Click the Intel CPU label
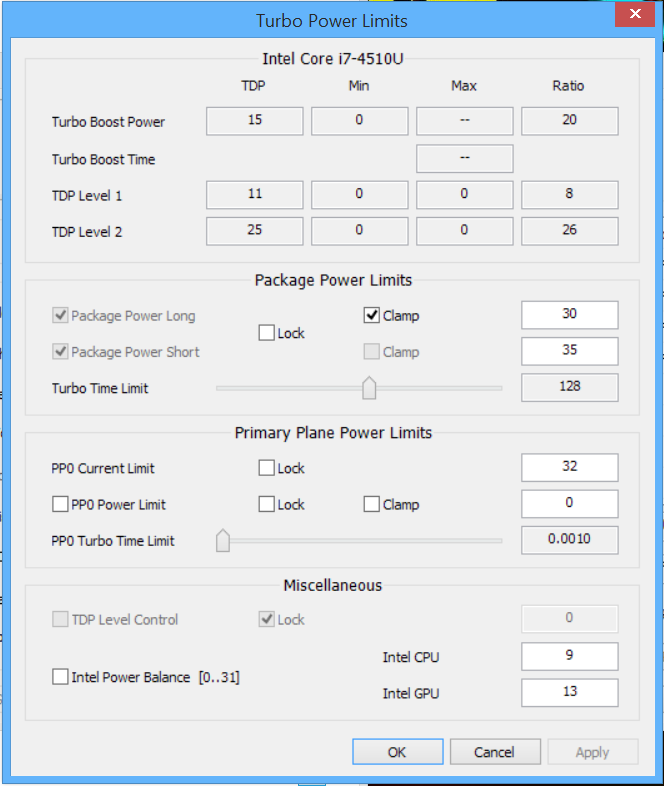 pos(411,657)
